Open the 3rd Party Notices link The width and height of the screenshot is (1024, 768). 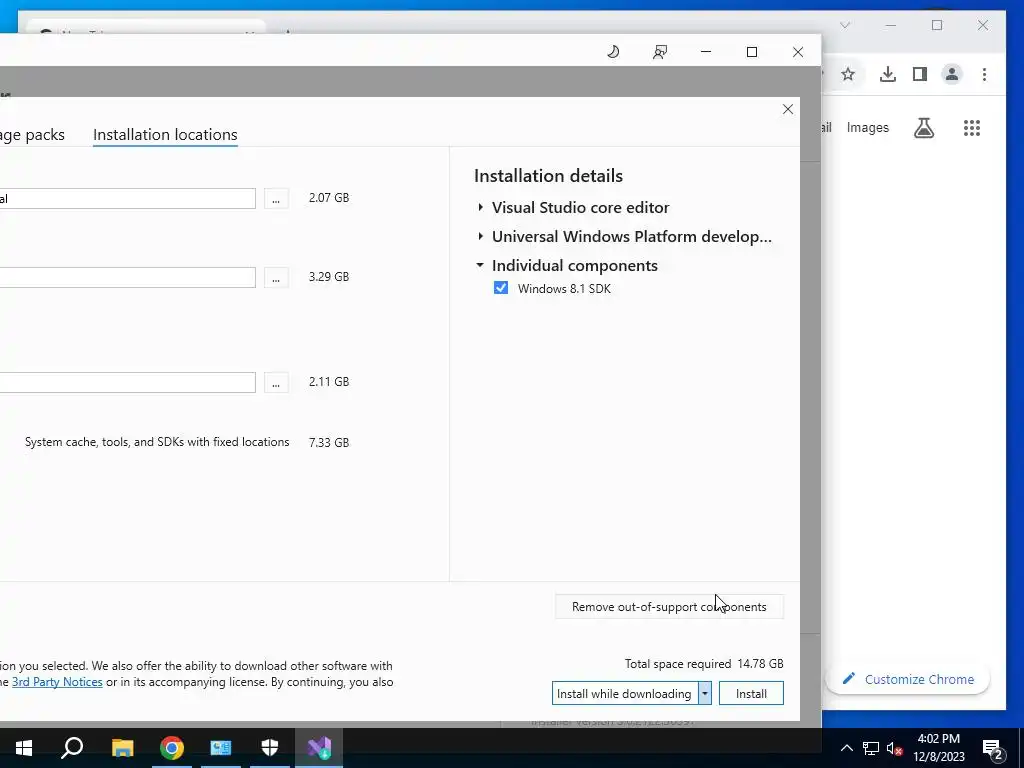(57, 682)
